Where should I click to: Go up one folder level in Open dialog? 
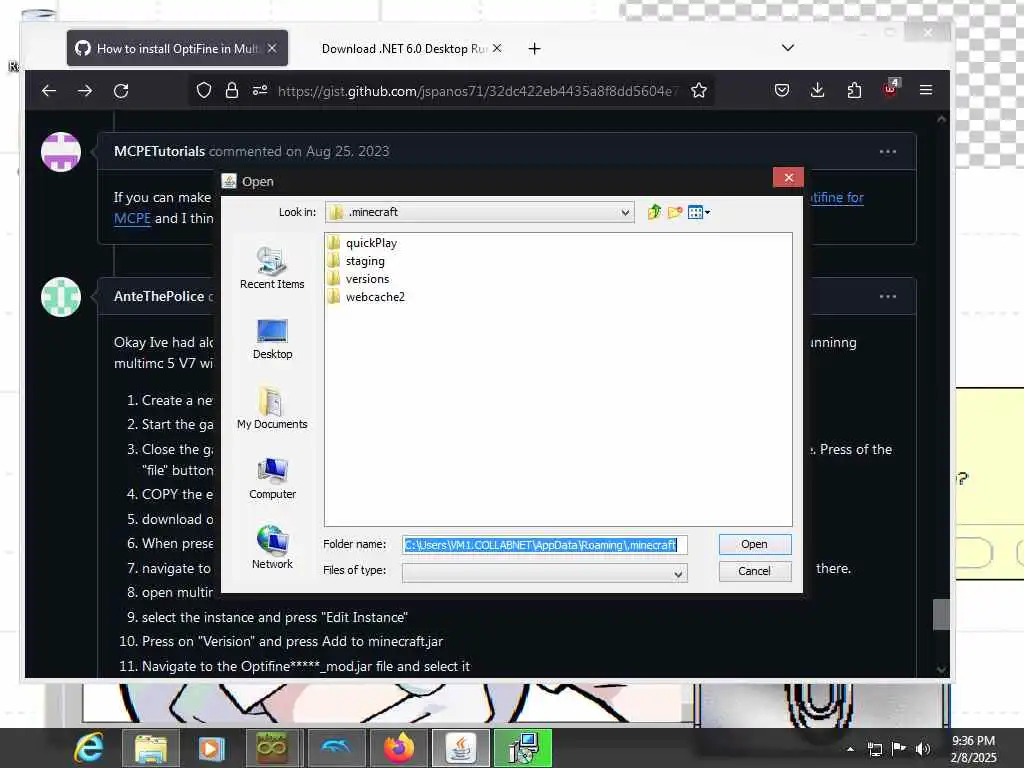654,212
